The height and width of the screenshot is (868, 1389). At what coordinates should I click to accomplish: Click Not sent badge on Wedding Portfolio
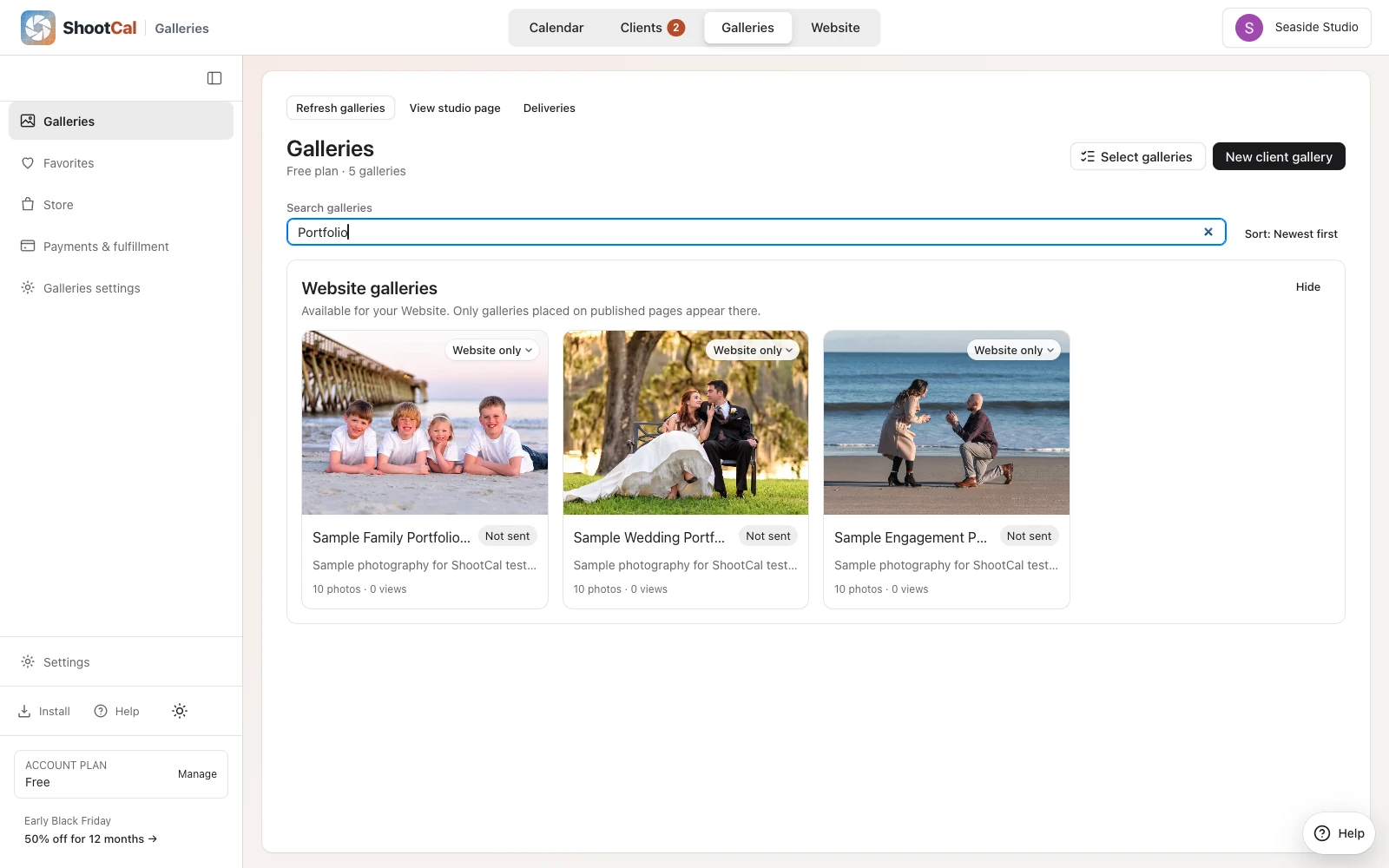click(x=768, y=536)
